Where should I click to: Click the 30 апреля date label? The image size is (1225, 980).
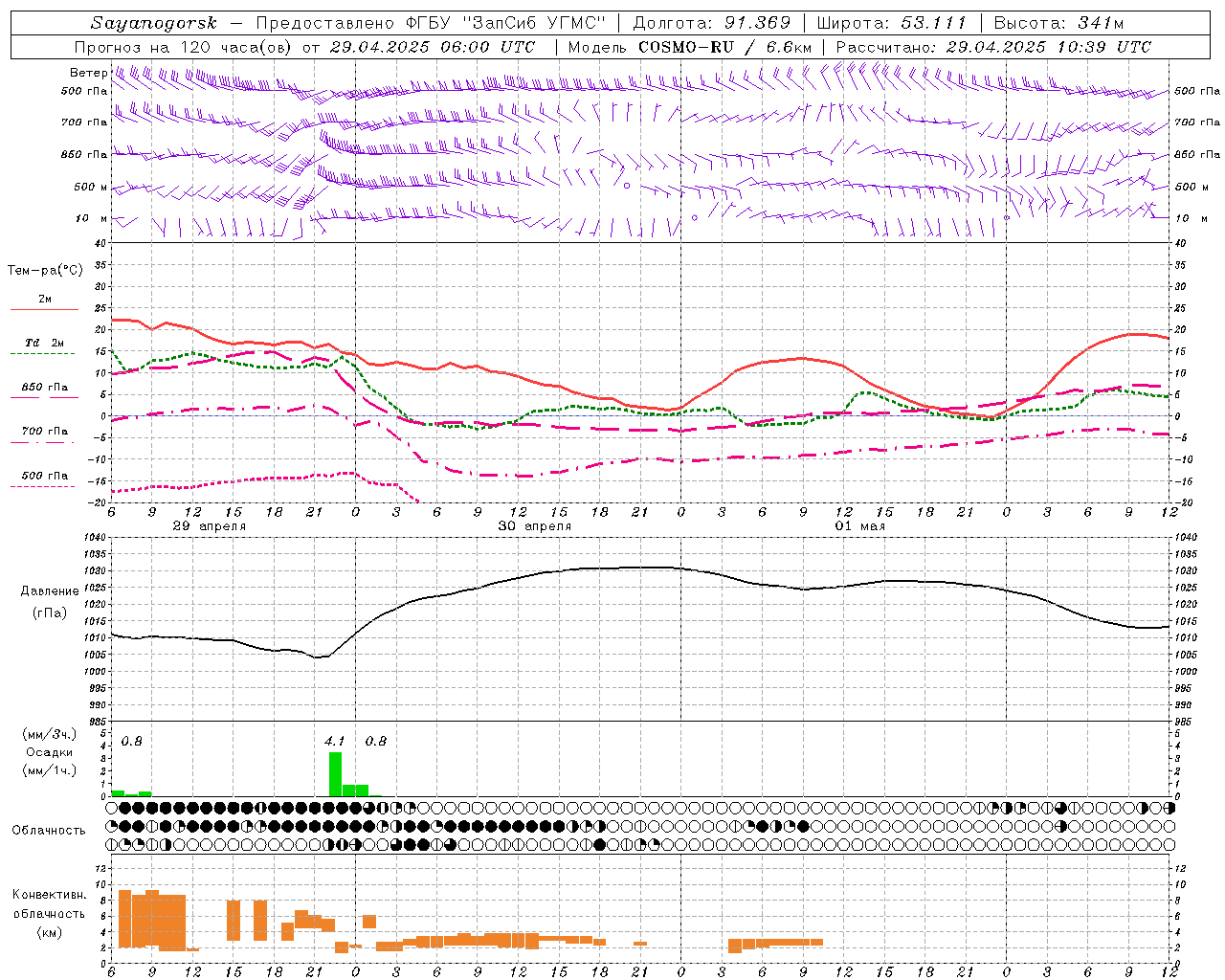535,526
